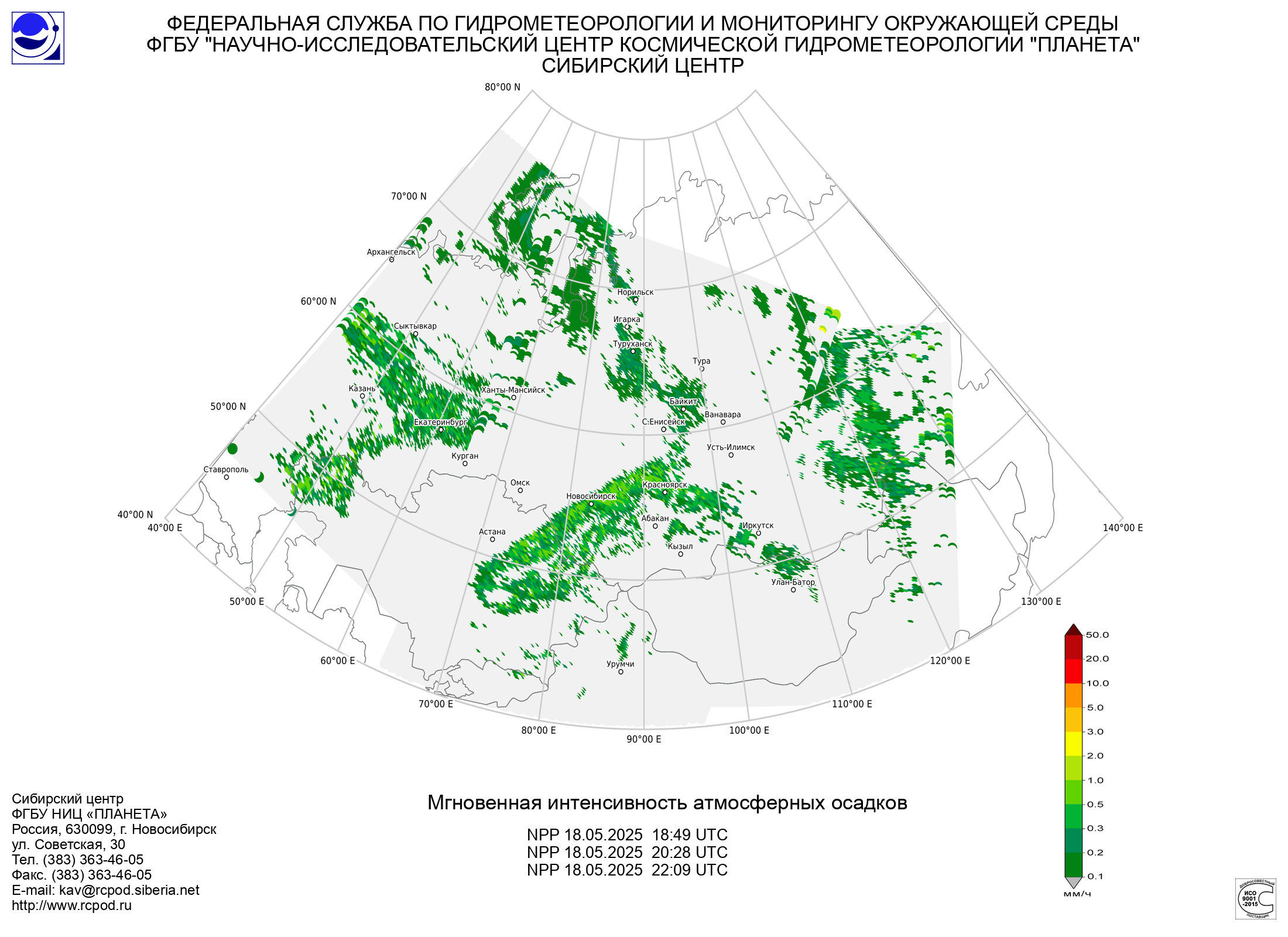Select the Курган city label
The height and width of the screenshot is (937, 1288).
465,456
